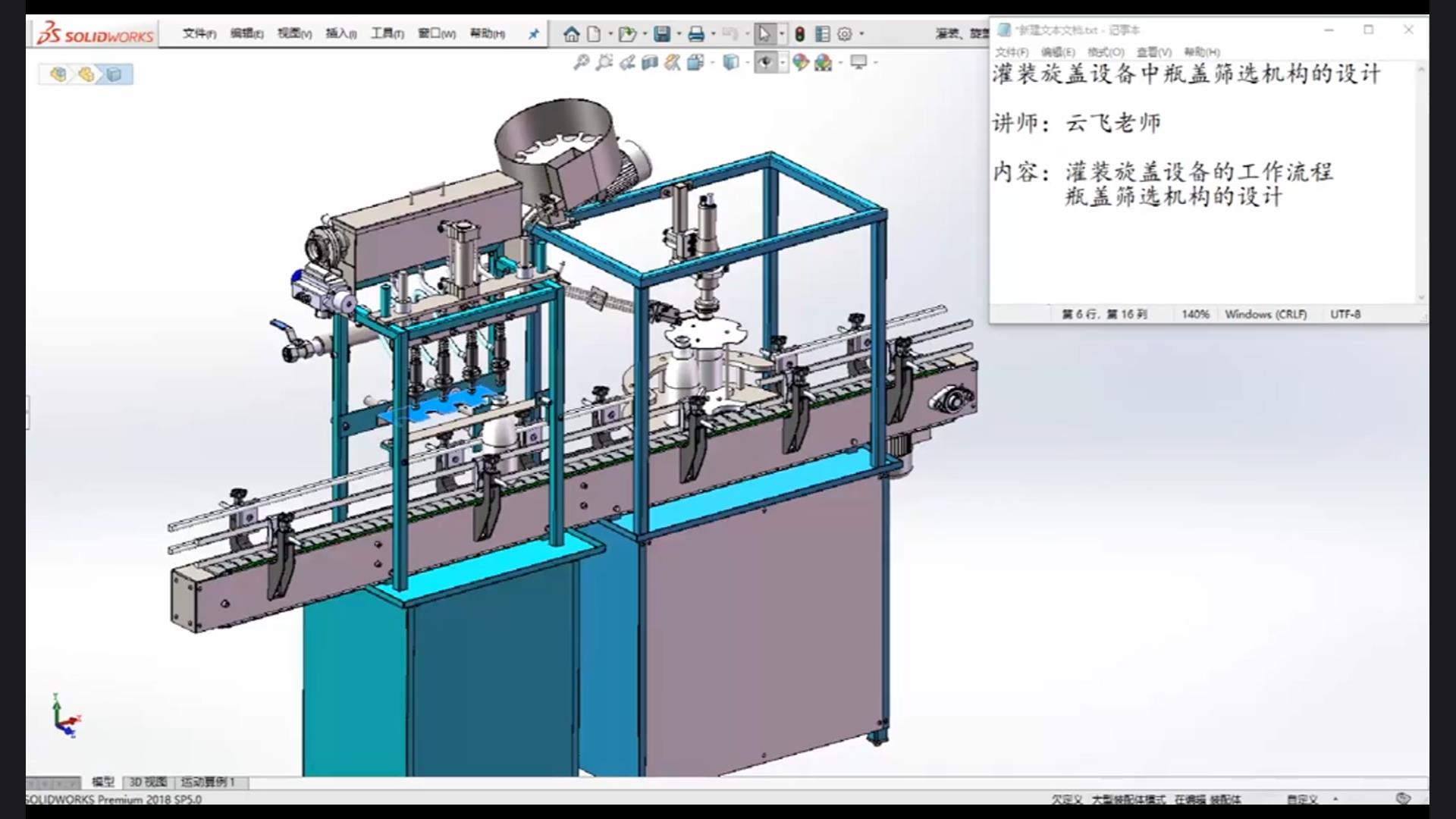Open Notepad 编辑(E) menu
Viewport: 1456px width, 819px height.
1058,52
